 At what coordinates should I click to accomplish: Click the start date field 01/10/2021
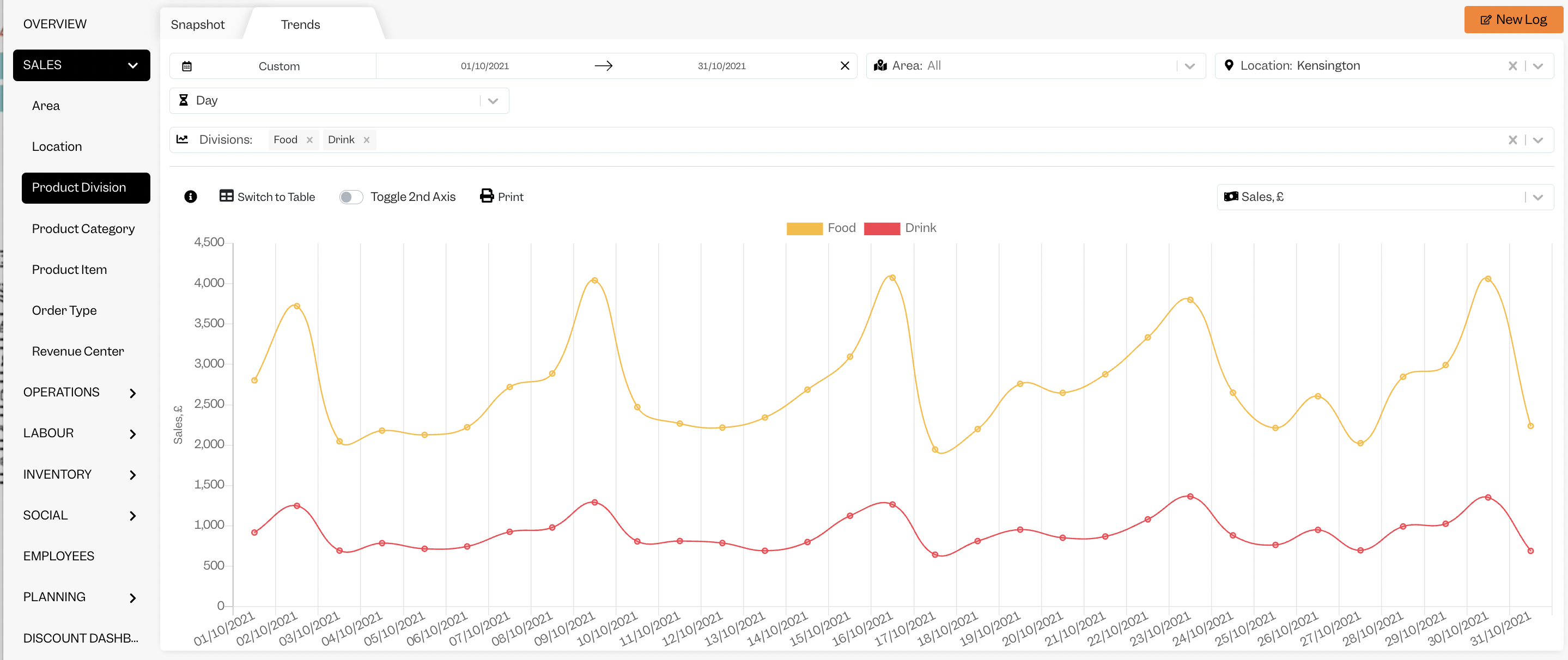point(484,66)
